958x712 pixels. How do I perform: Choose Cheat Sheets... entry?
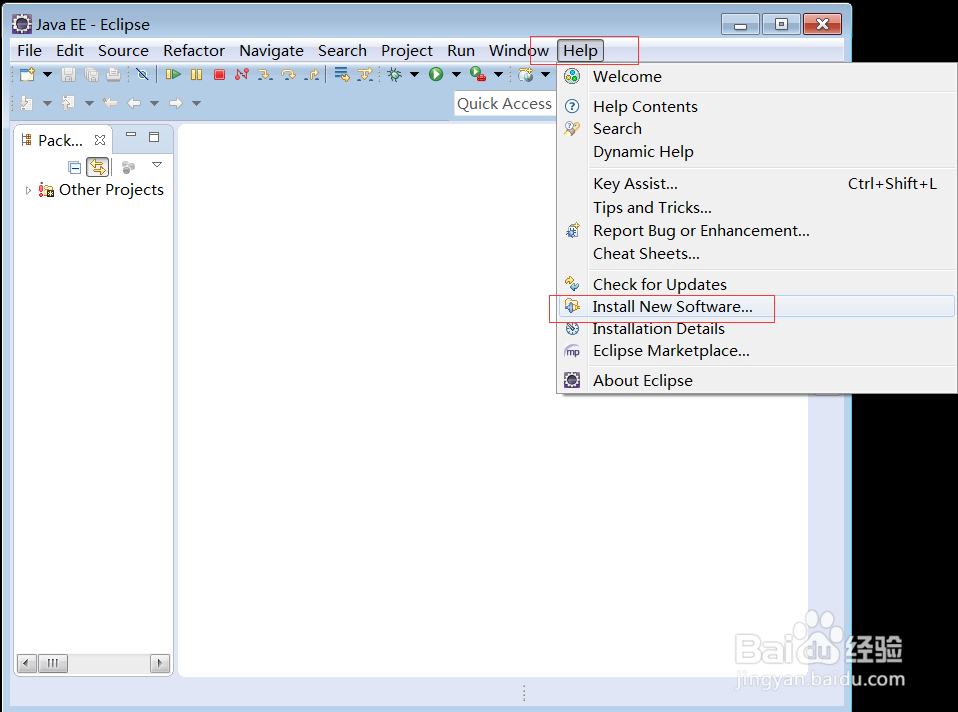click(x=758, y=254)
